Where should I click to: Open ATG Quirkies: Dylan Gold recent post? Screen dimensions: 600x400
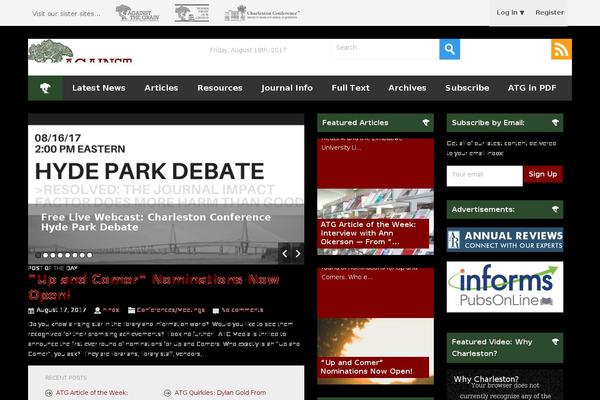coord(220,393)
